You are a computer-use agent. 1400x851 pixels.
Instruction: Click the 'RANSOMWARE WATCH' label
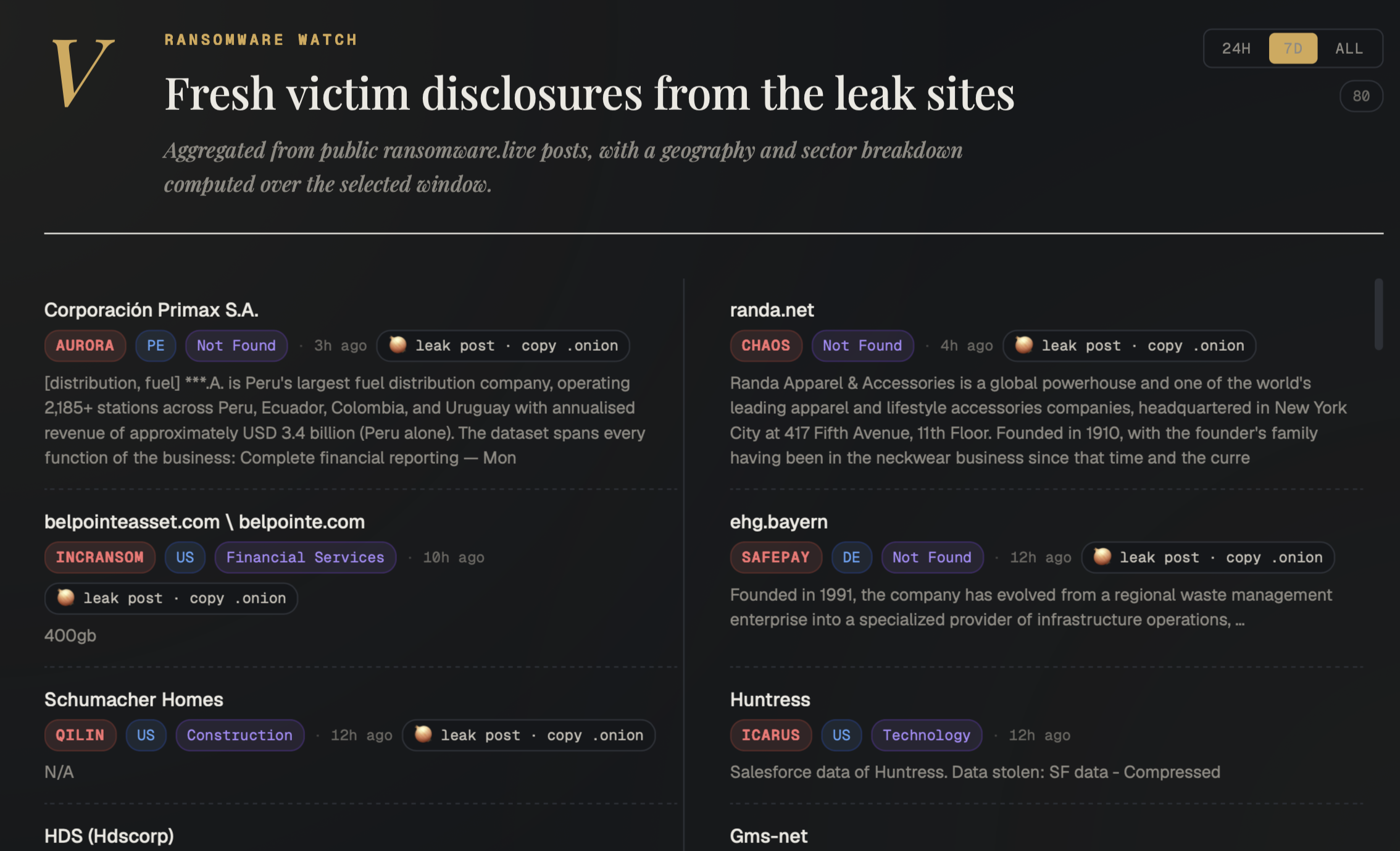[x=261, y=40]
